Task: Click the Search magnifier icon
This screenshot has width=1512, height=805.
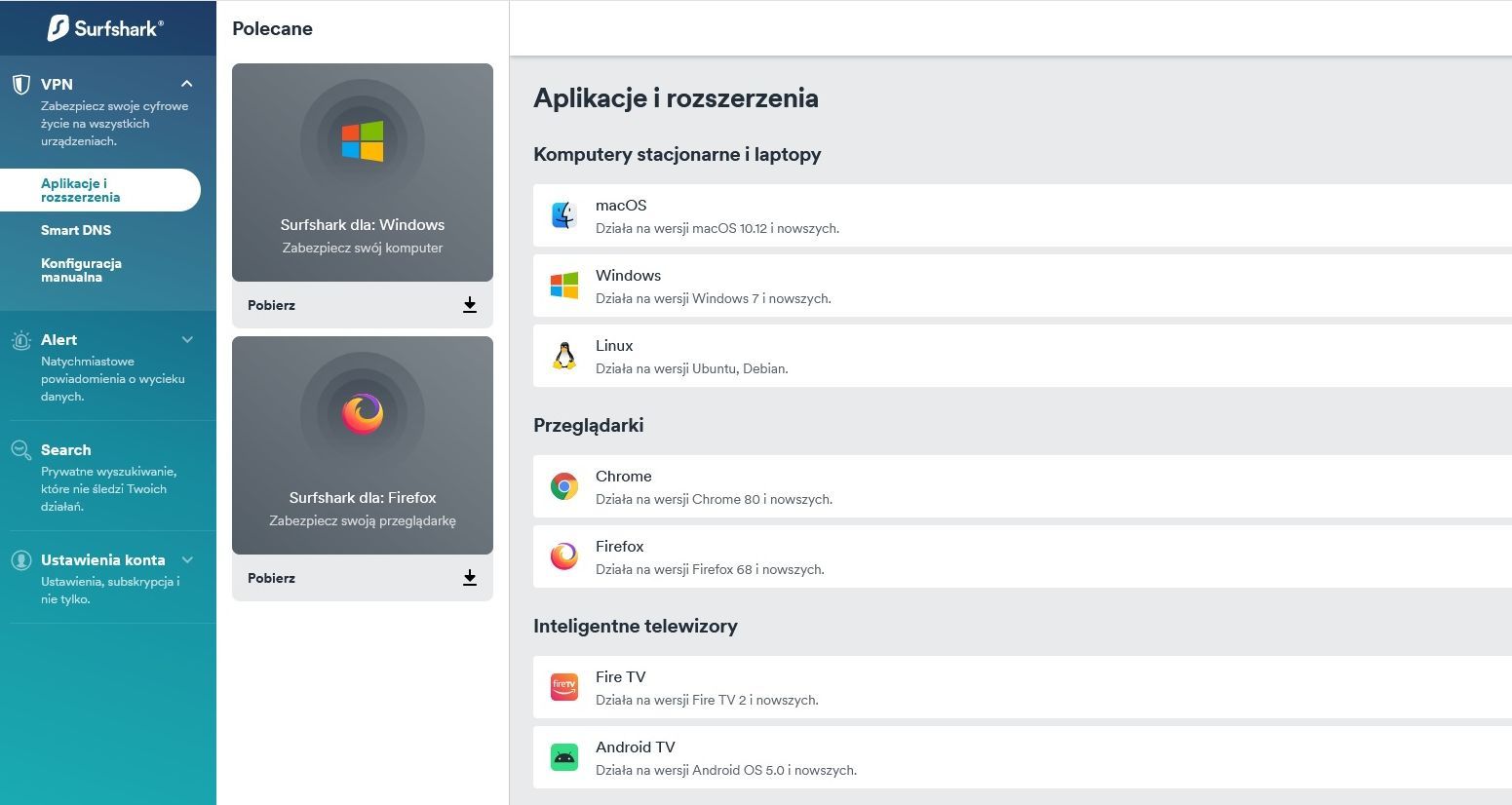Action: coord(20,450)
